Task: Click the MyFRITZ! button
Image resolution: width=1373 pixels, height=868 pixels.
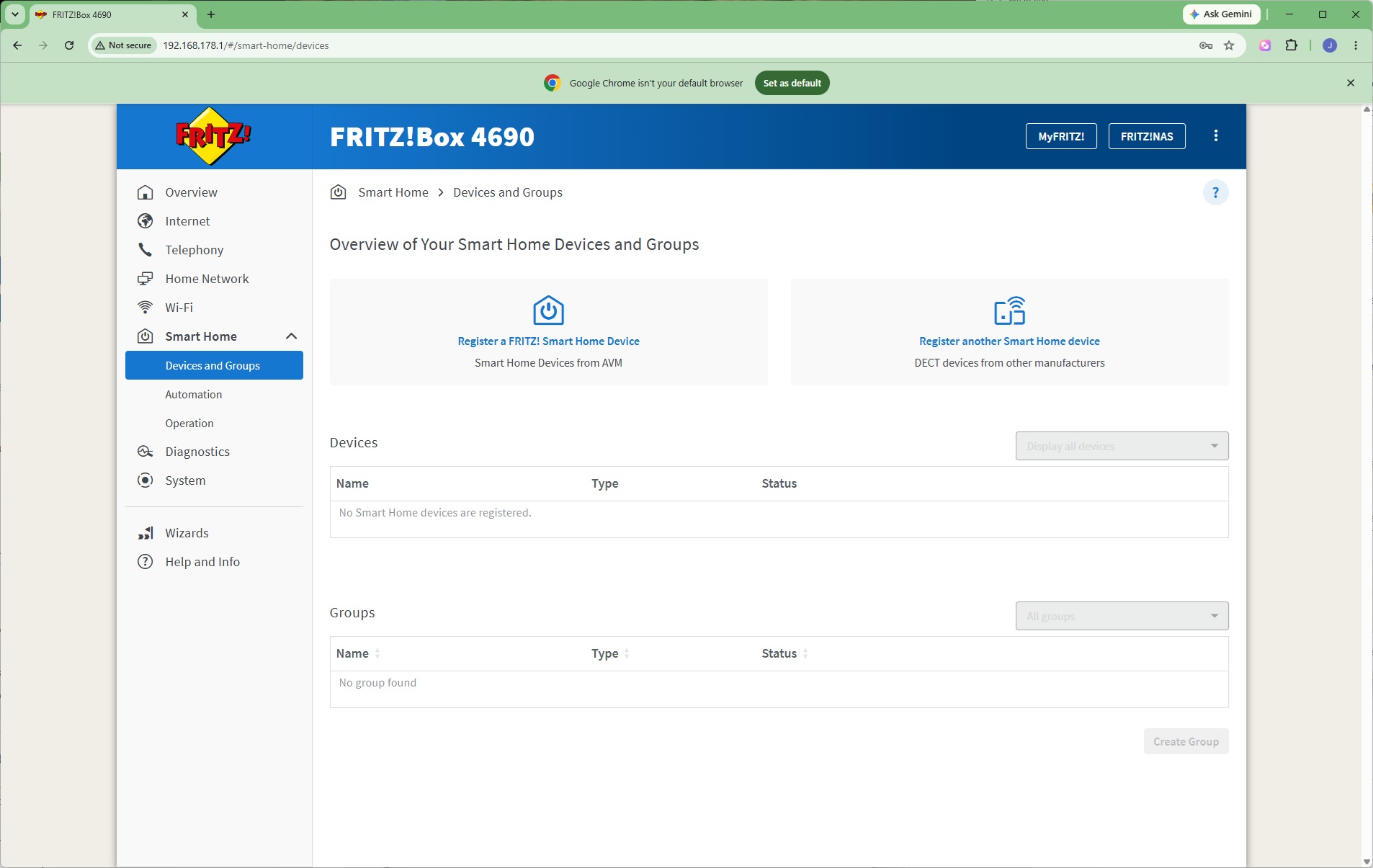Action: point(1061,136)
